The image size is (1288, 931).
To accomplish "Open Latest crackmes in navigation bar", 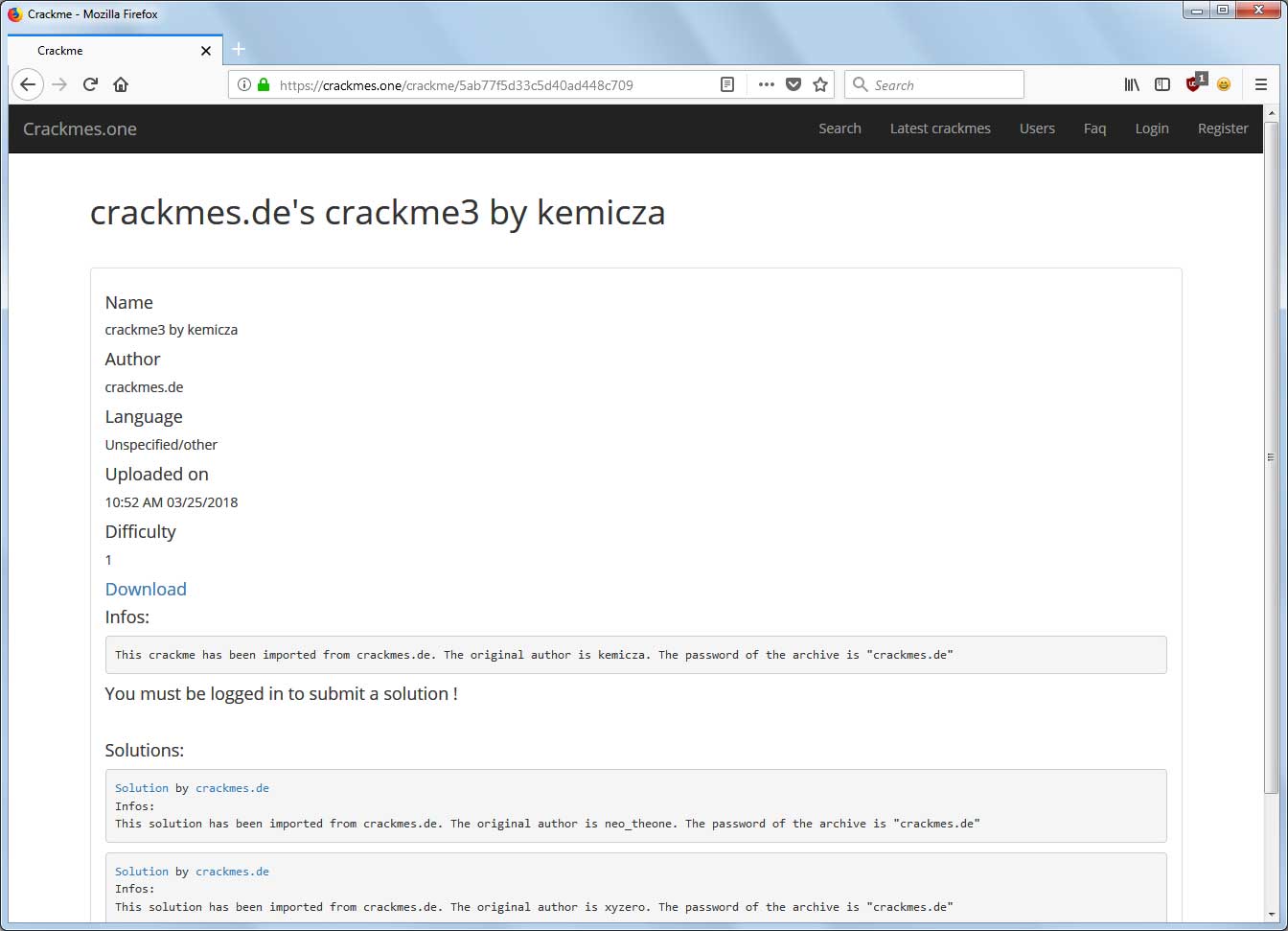I will pyautogui.click(x=940, y=128).
